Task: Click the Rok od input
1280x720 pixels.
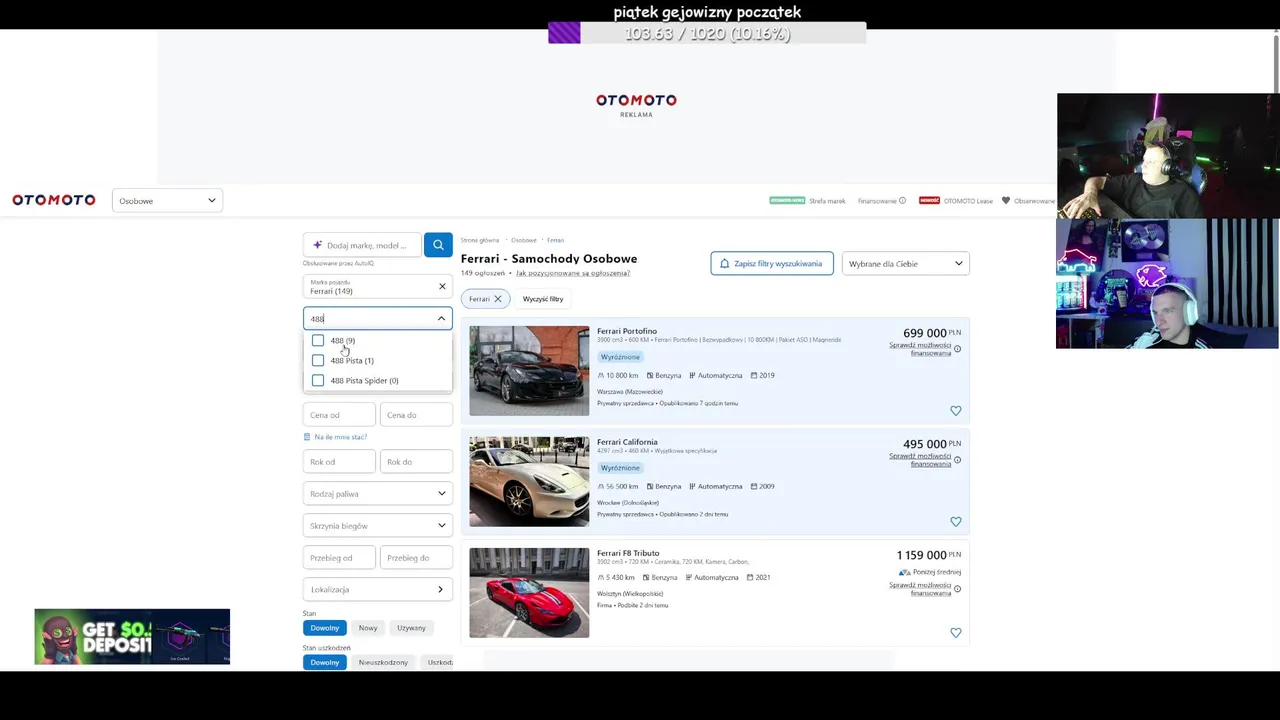Action: tap(339, 462)
